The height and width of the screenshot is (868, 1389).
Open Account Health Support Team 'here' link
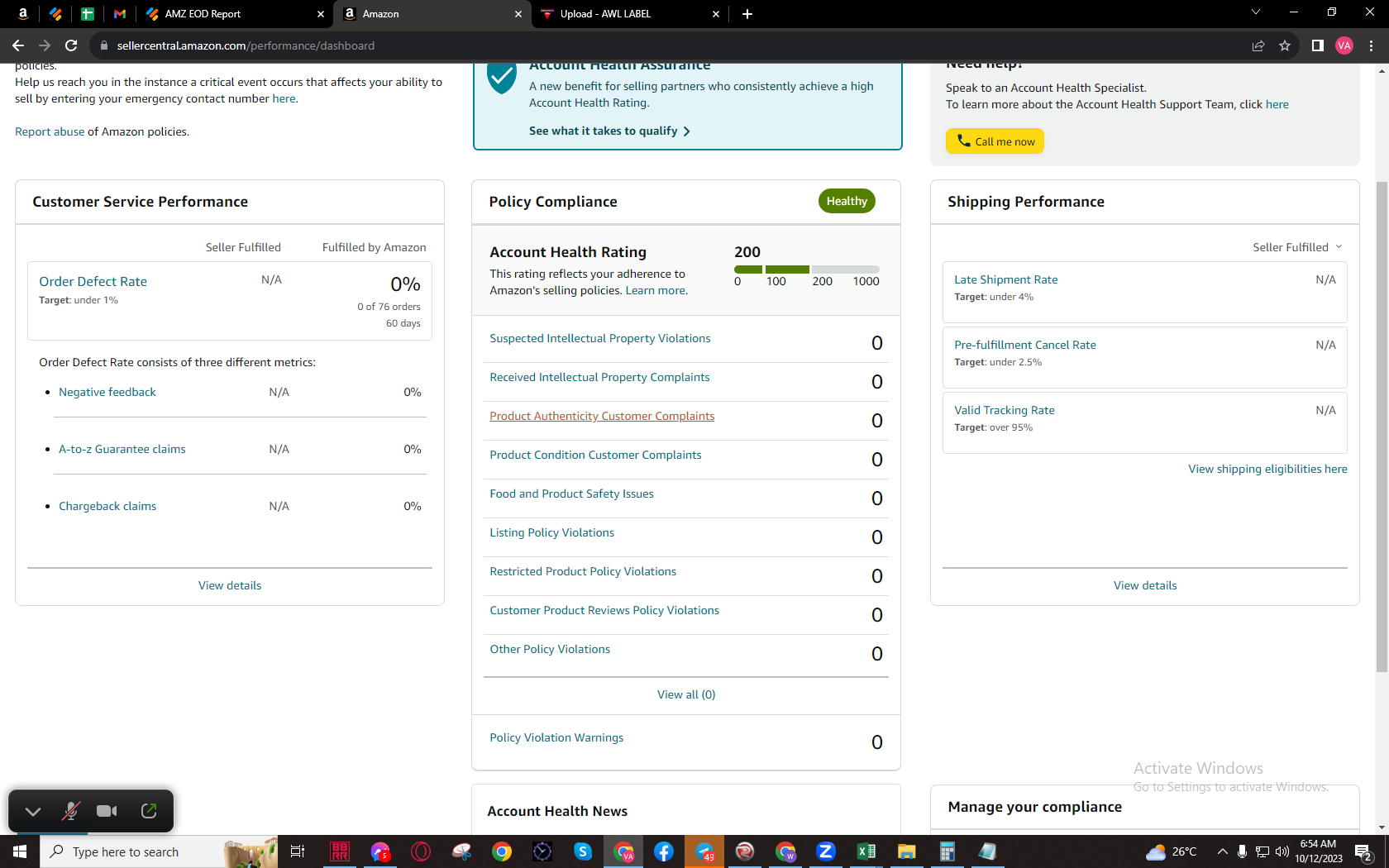click(1277, 104)
